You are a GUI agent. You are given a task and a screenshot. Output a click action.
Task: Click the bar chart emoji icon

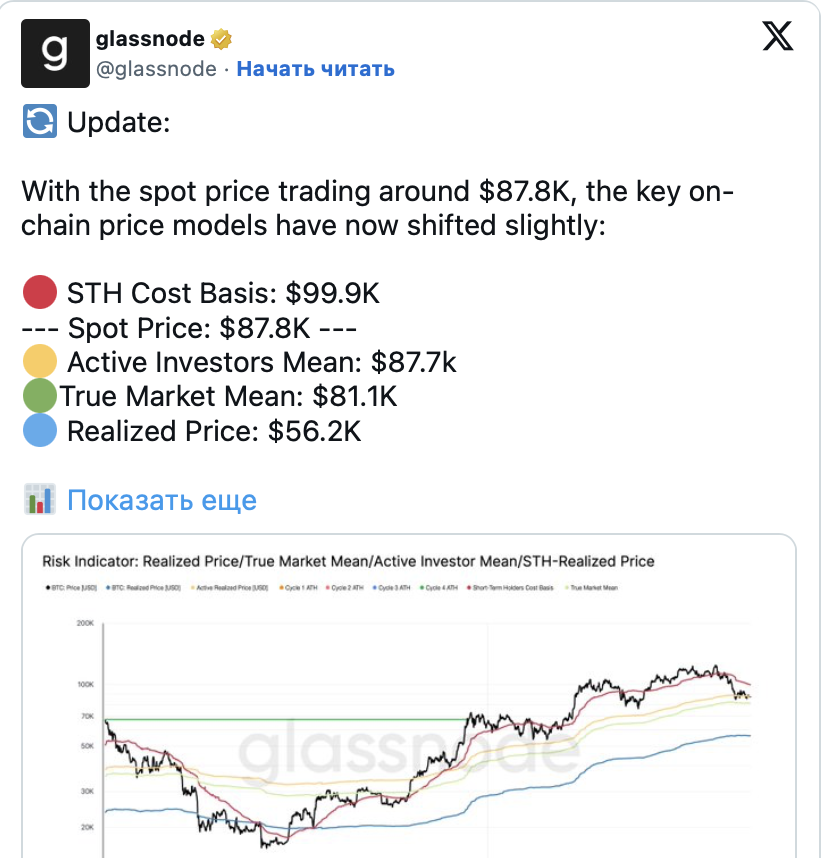click(39, 500)
